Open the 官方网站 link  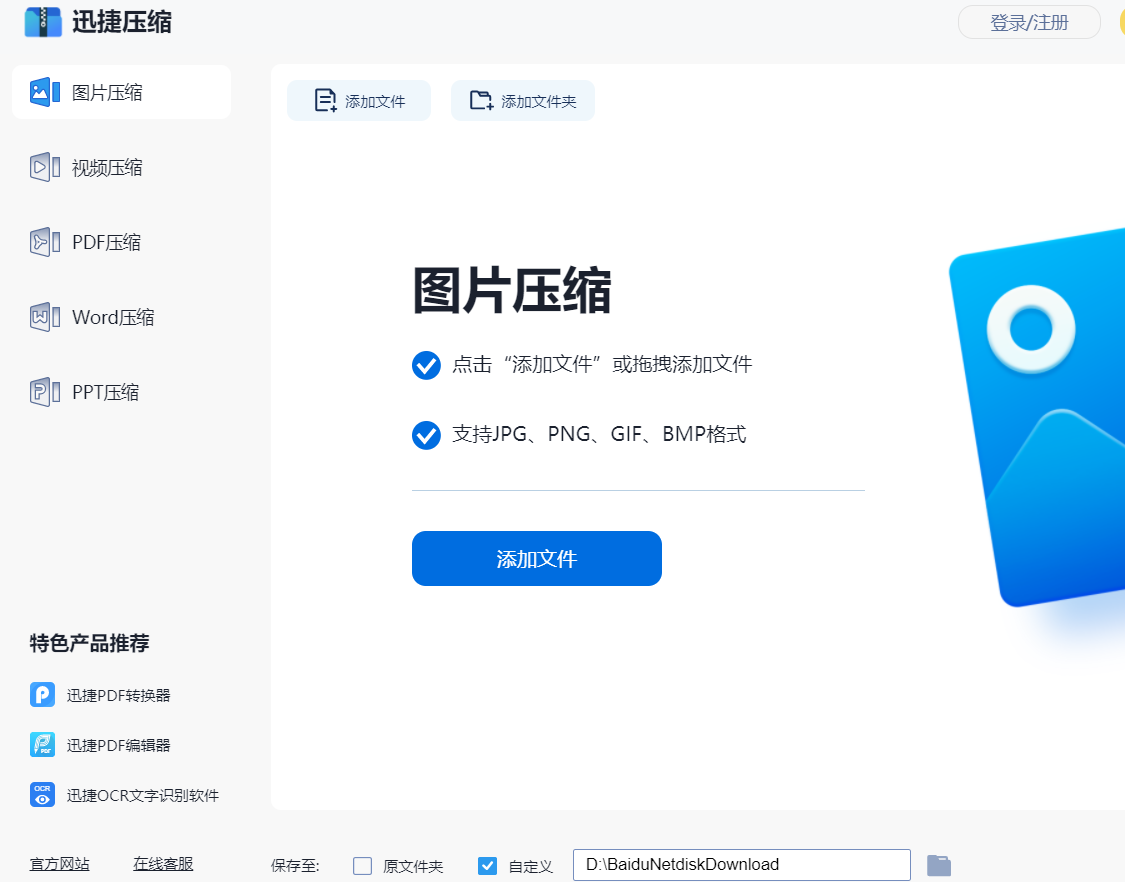pyautogui.click(x=60, y=864)
